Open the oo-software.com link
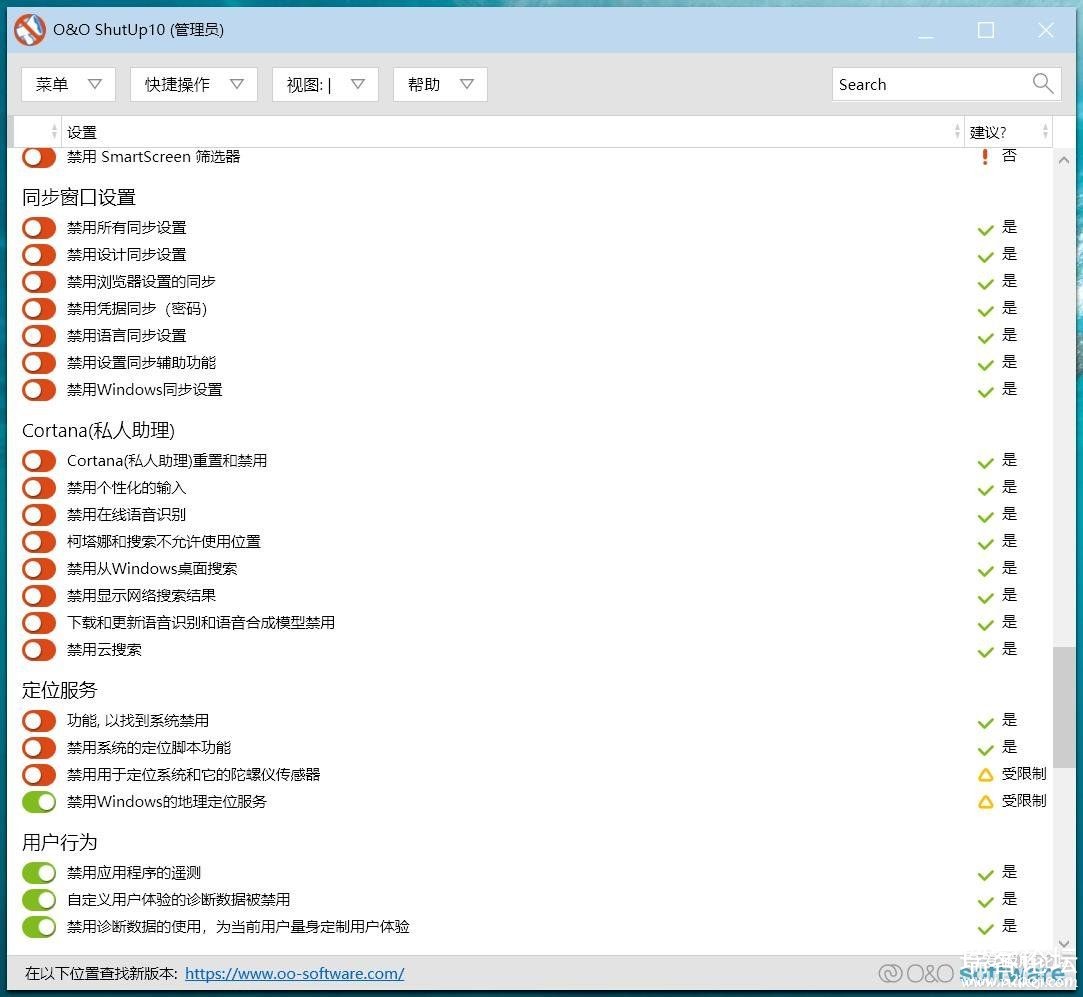Viewport: 1083px width, 997px height. 294,973
